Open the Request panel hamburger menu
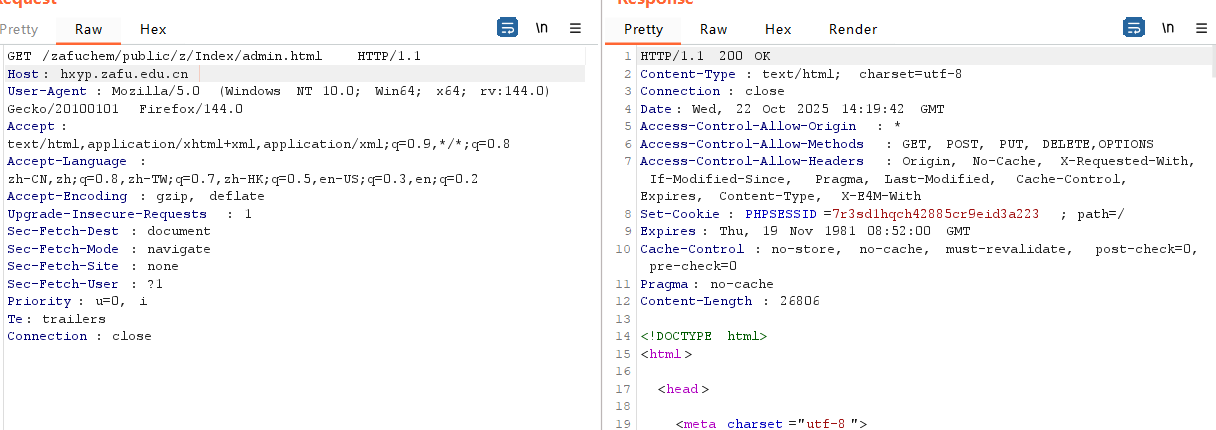The image size is (1216, 430). pyautogui.click(x=575, y=28)
